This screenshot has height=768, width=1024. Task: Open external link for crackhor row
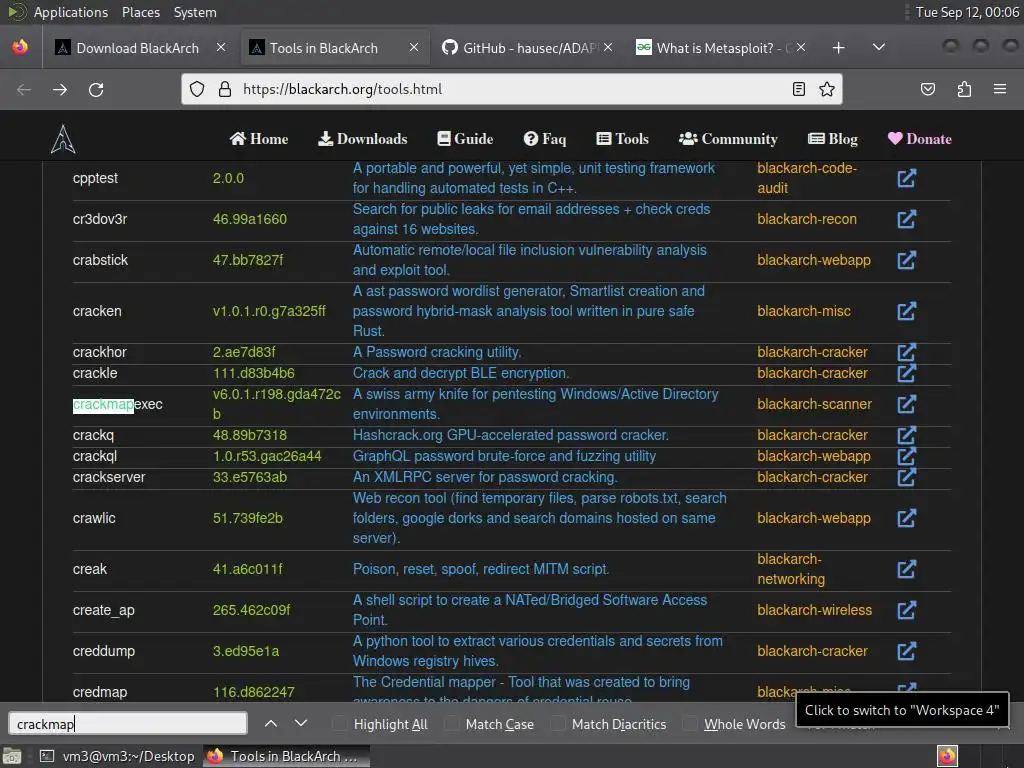(x=906, y=352)
